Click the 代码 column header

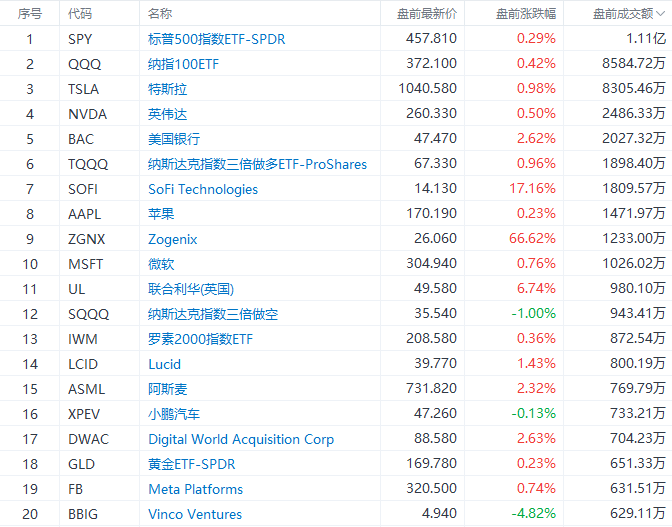click(79, 14)
